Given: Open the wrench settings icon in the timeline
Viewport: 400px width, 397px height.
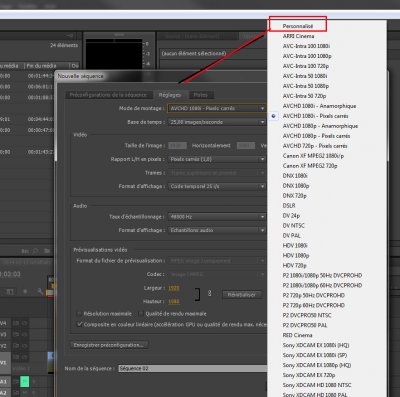Looking at the screenshot, I should click(x=40, y=291).
